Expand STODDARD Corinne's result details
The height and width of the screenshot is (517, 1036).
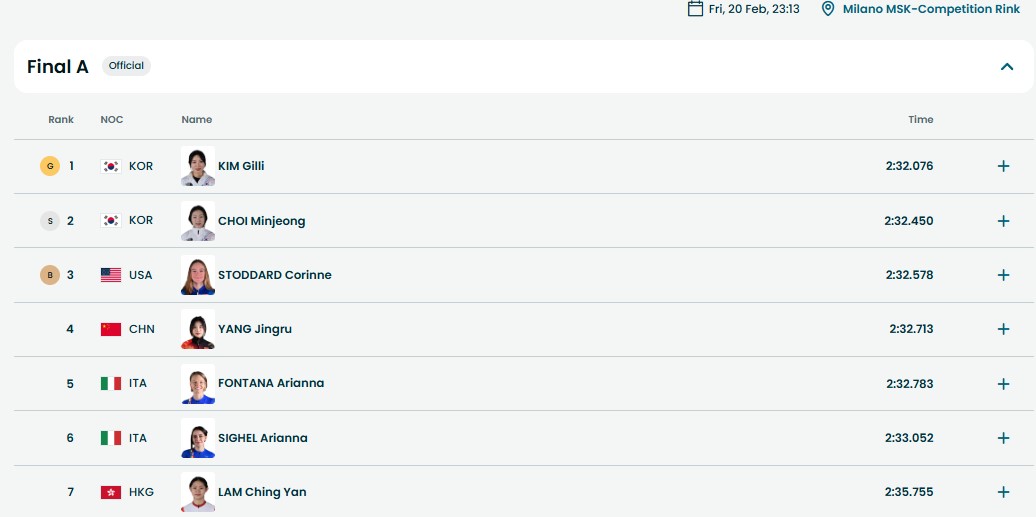1003,275
